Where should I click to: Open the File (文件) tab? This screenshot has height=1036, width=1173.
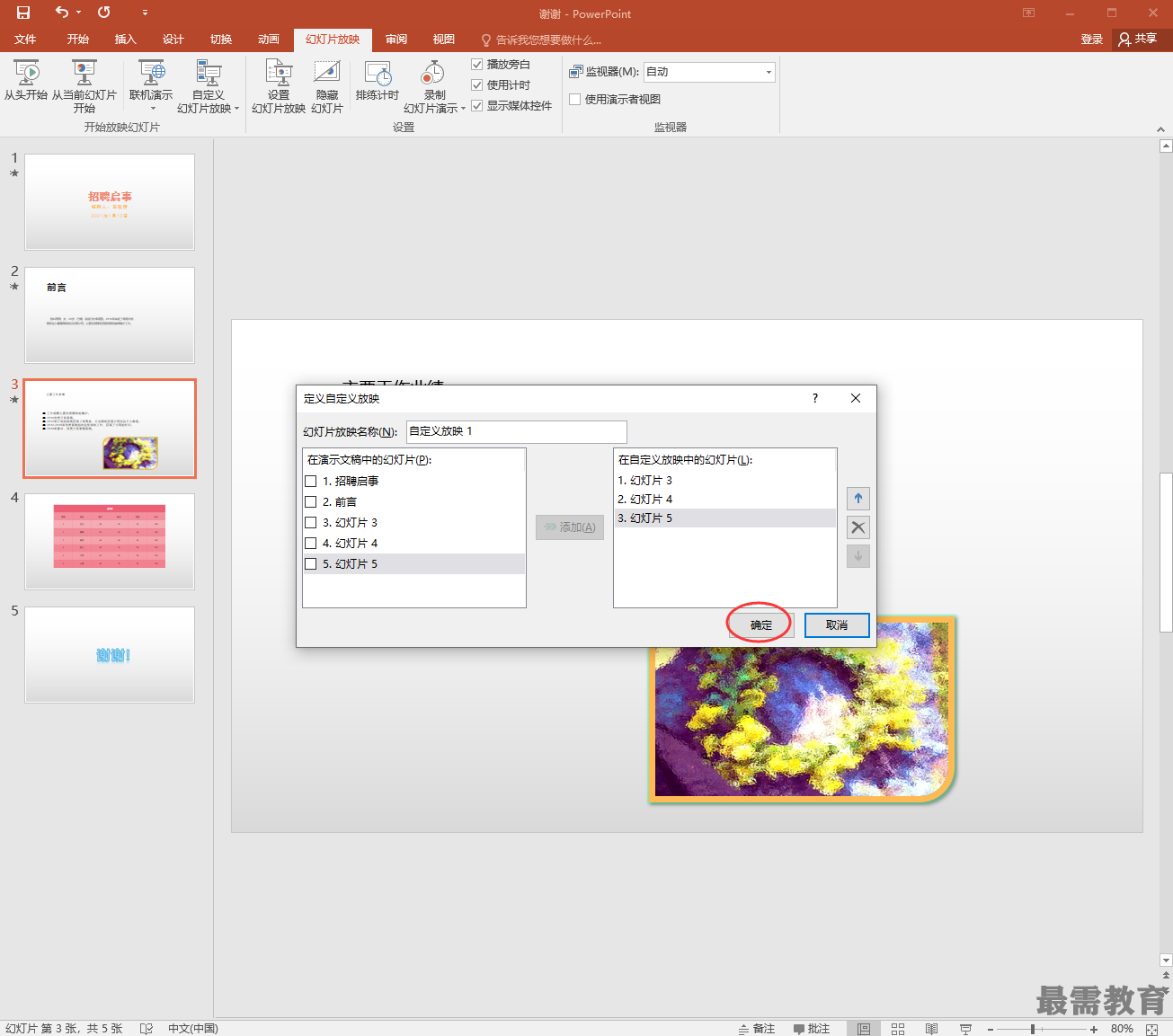(25, 40)
